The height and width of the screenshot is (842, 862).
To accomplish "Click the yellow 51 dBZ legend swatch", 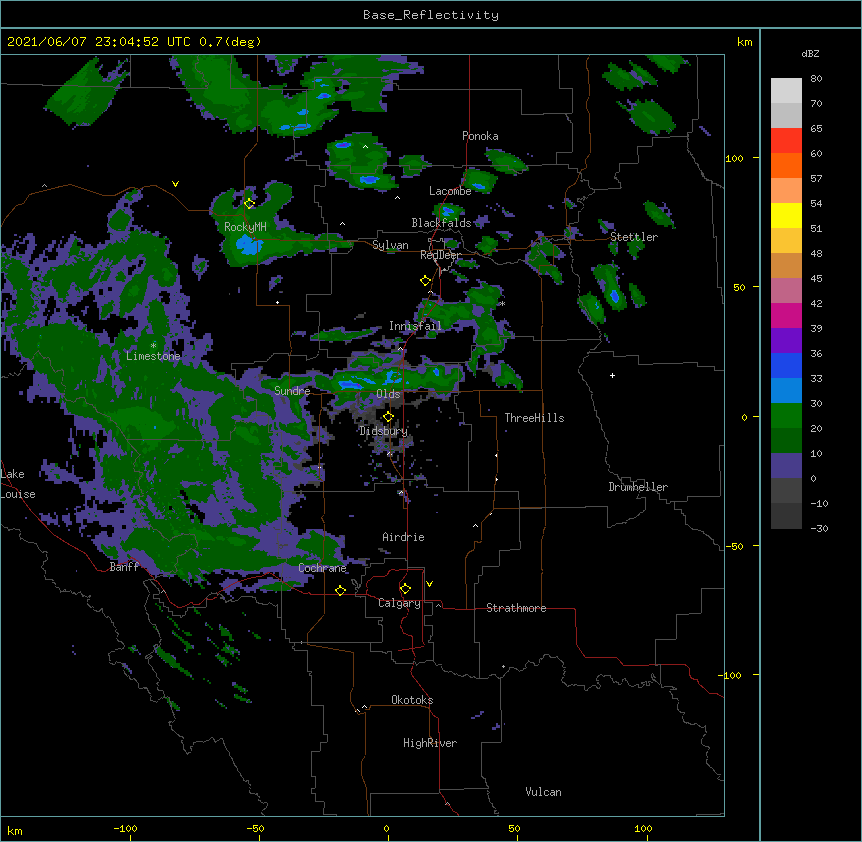I will click(786, 215).
